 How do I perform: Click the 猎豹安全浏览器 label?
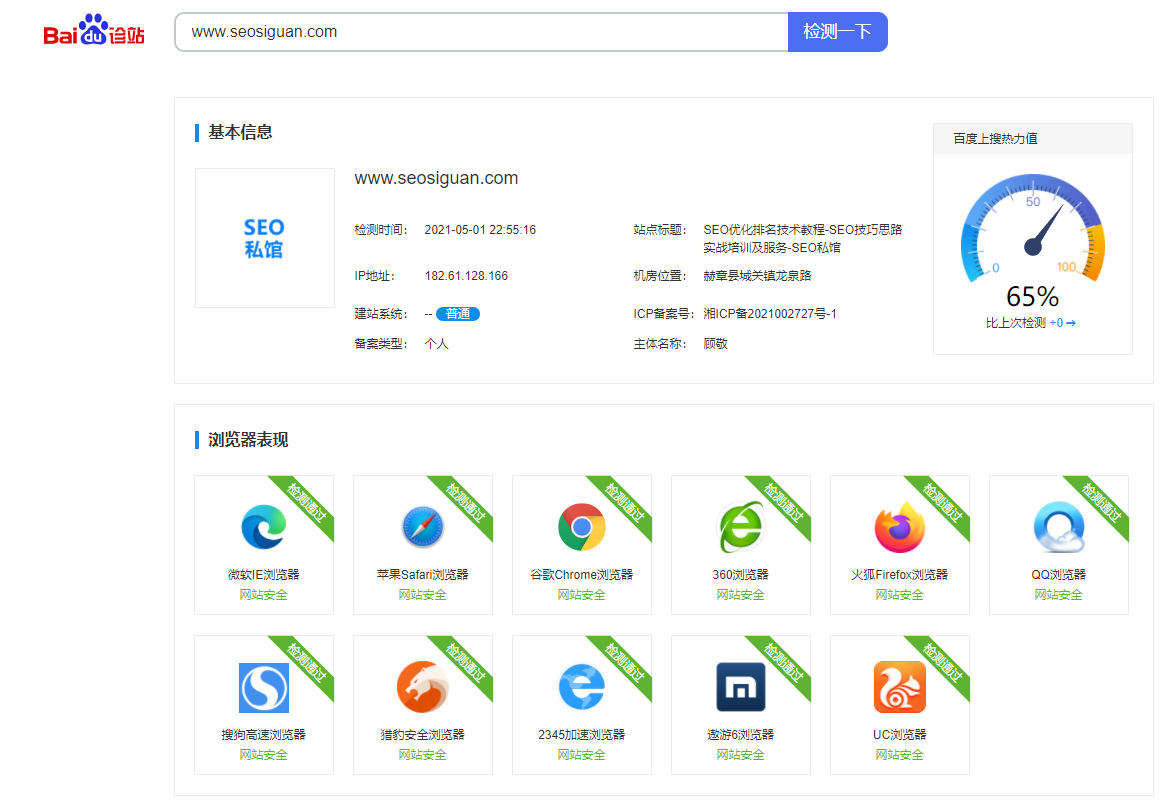(x=422, y=734)
